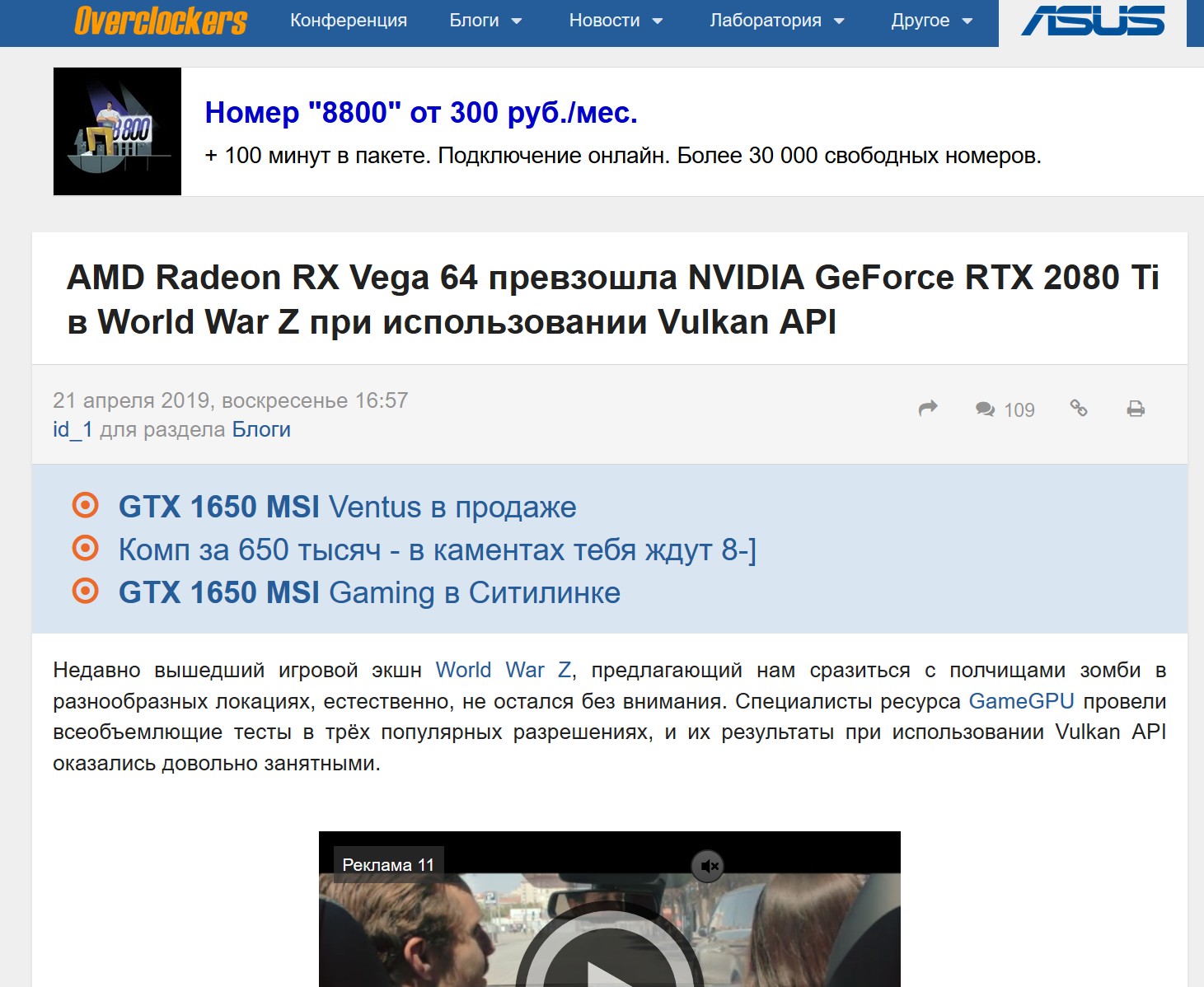Image resolution: width=1204 pixels, height=987 pixels.
Task: Click the share arrow icon
Action: (928, 409)
